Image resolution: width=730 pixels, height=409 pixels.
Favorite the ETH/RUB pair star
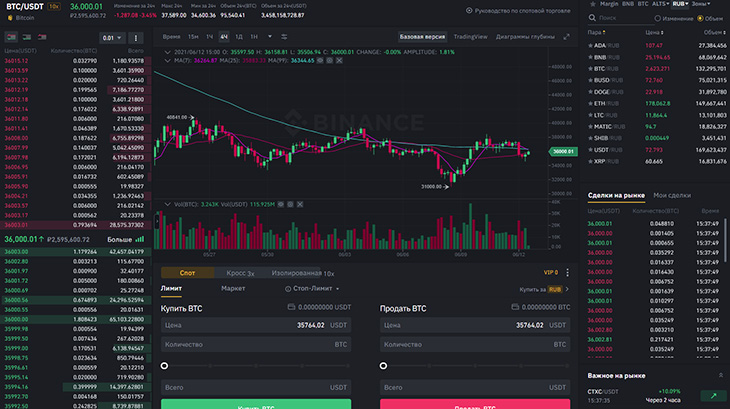tap(590, 103)
